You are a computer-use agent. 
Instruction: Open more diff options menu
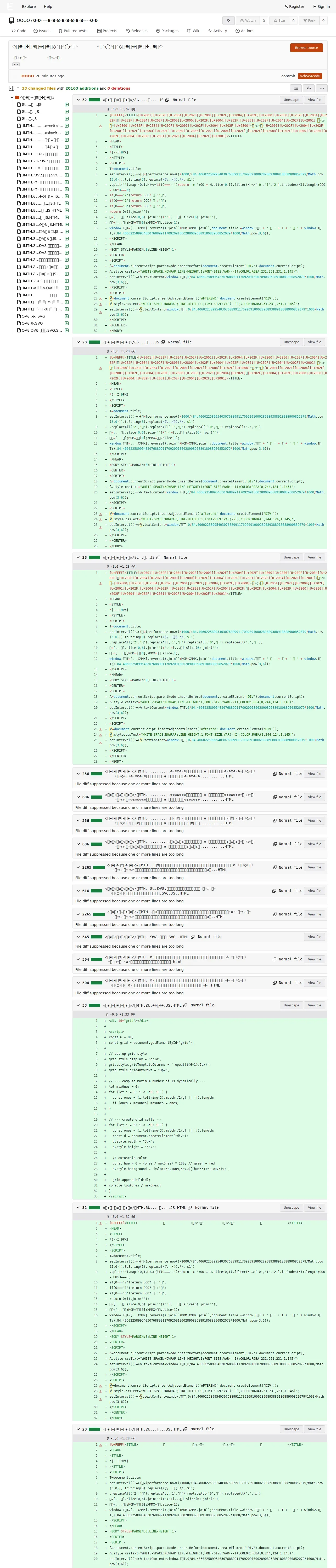[x=321, y=88]
